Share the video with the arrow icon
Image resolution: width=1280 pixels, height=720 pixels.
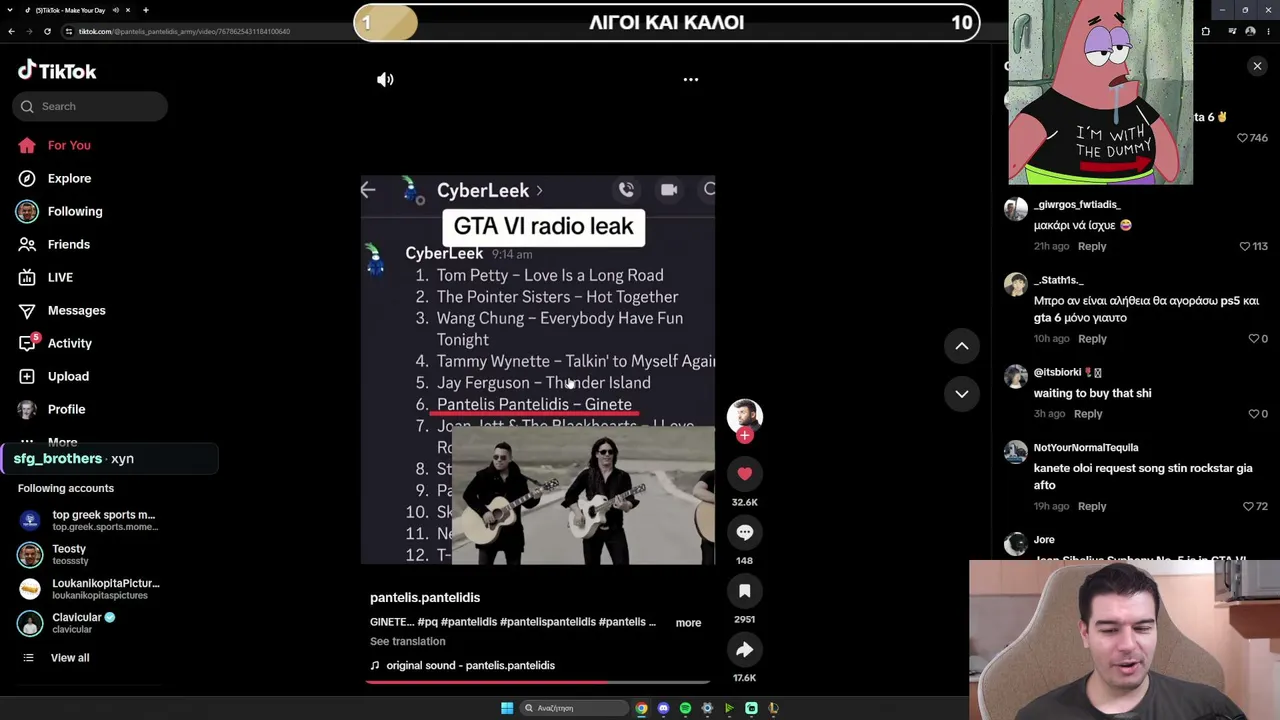[x=744, y=650]
